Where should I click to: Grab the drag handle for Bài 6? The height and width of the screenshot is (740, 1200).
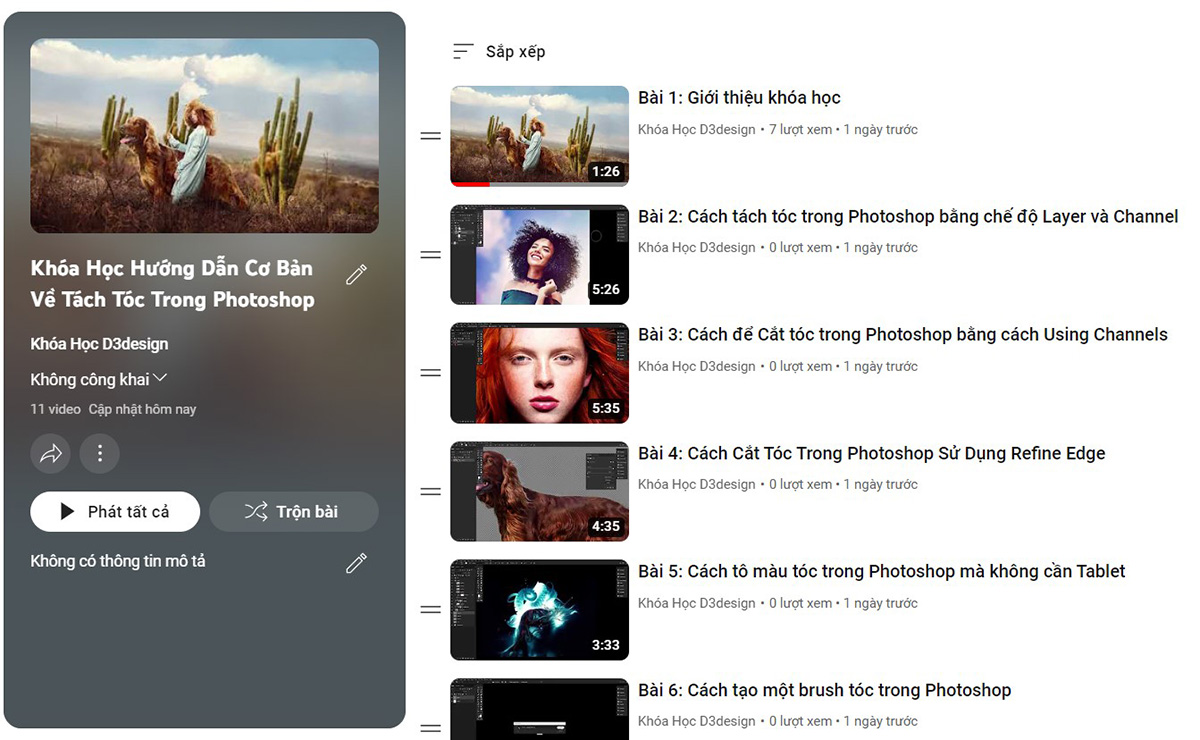[431, 728]
